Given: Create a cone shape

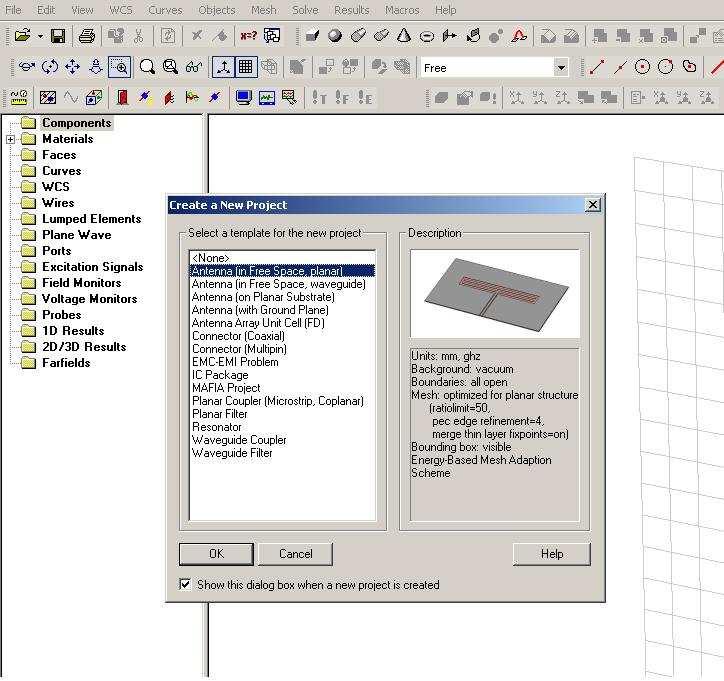Looking at the screenshot, I should point(404,36).
